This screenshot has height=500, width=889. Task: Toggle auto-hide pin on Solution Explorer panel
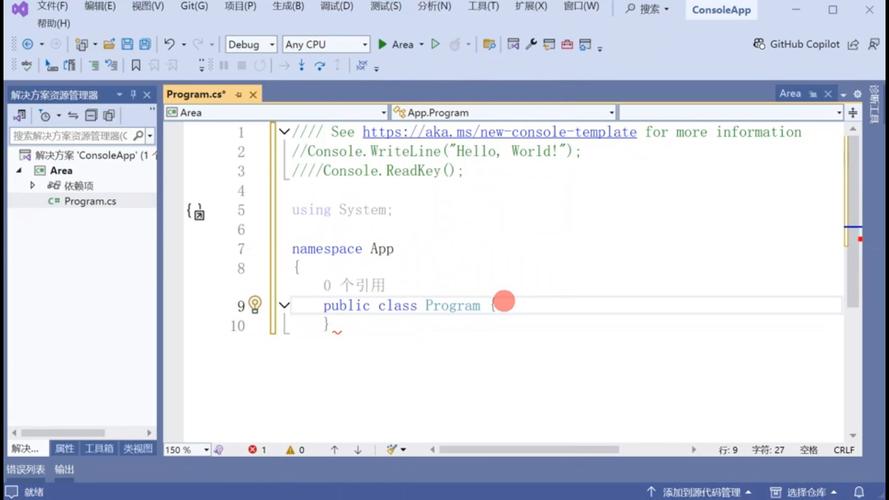click(x=134, y=94)
